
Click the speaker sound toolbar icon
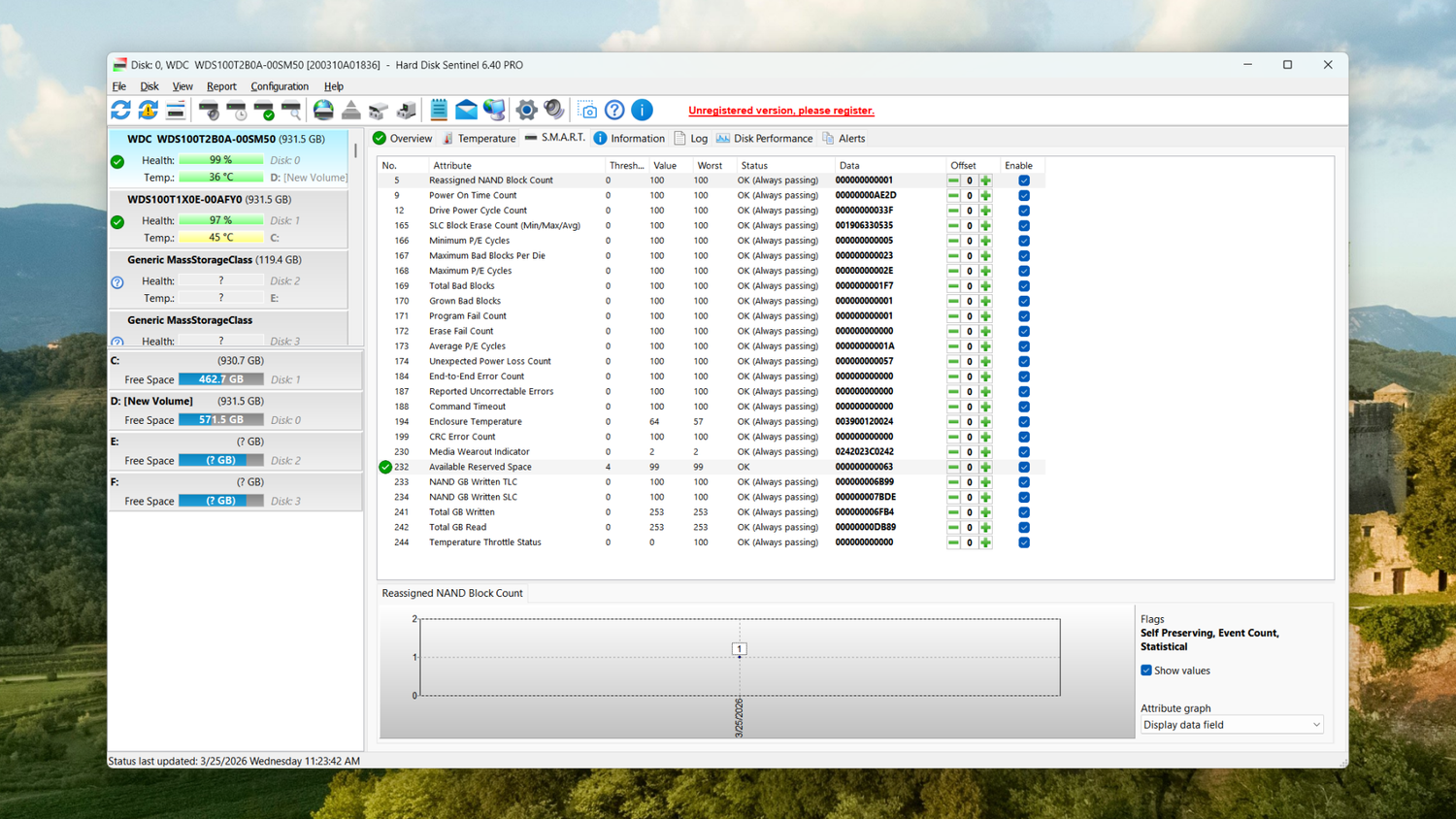pyautogui.click(x=554, y=111)
